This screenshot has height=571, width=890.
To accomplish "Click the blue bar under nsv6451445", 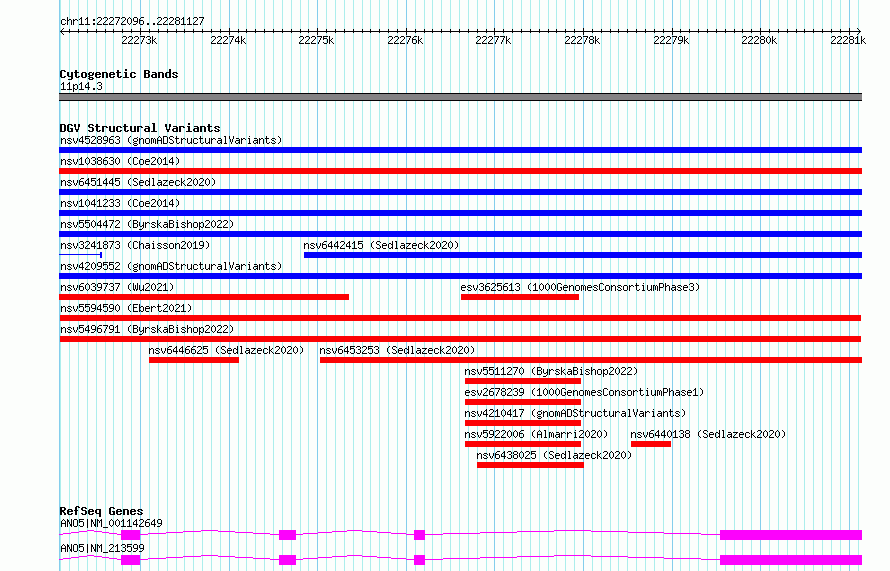I will (x=460, y=192).
